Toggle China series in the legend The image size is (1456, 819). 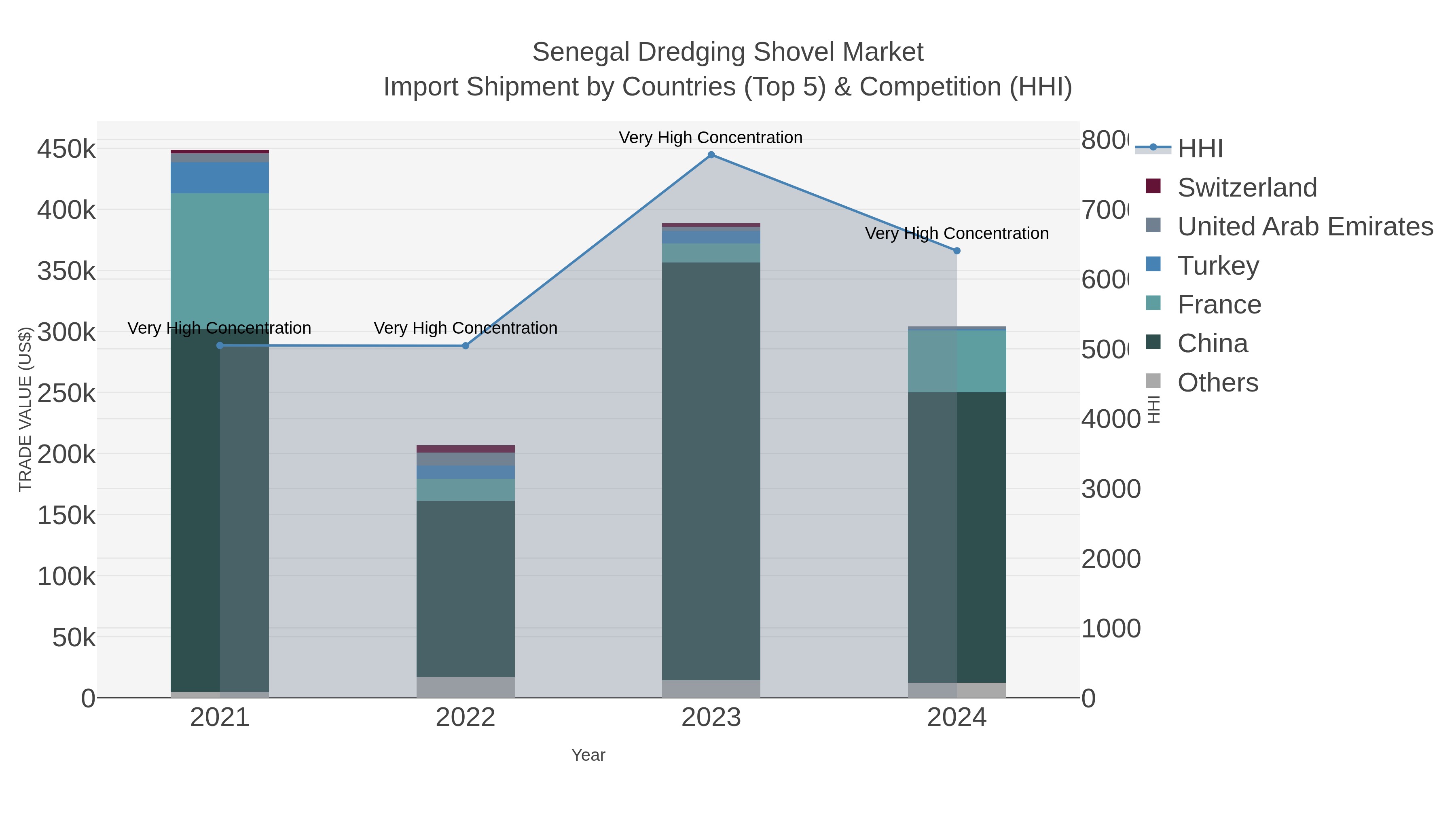pos(1197,343)
